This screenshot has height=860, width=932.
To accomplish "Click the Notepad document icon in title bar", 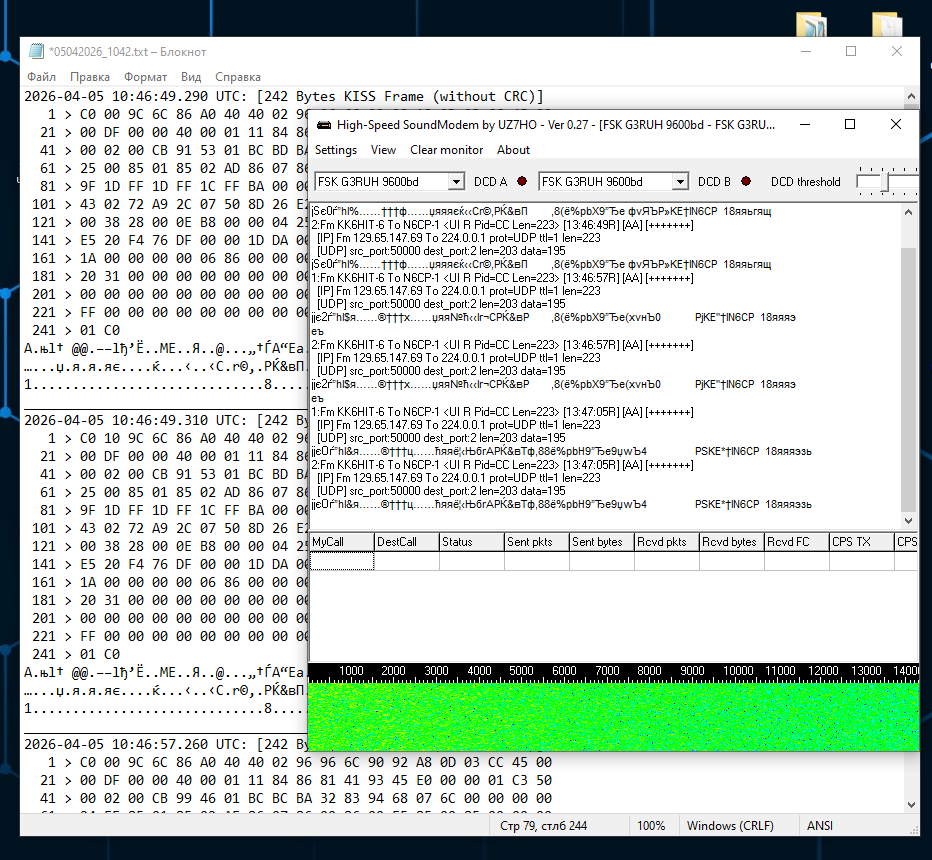I will point(36,52).
